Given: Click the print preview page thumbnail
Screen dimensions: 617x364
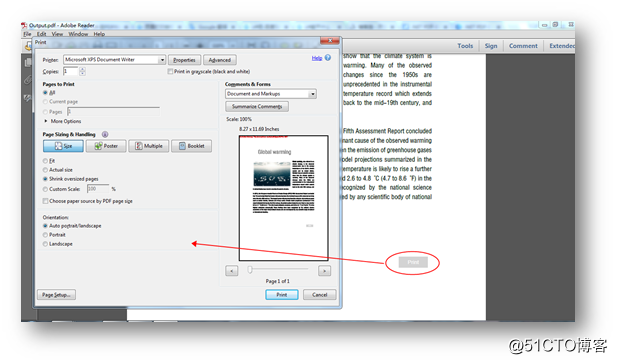Looking at the screenshot, I should pyautogui.click(x=284, y=198).
